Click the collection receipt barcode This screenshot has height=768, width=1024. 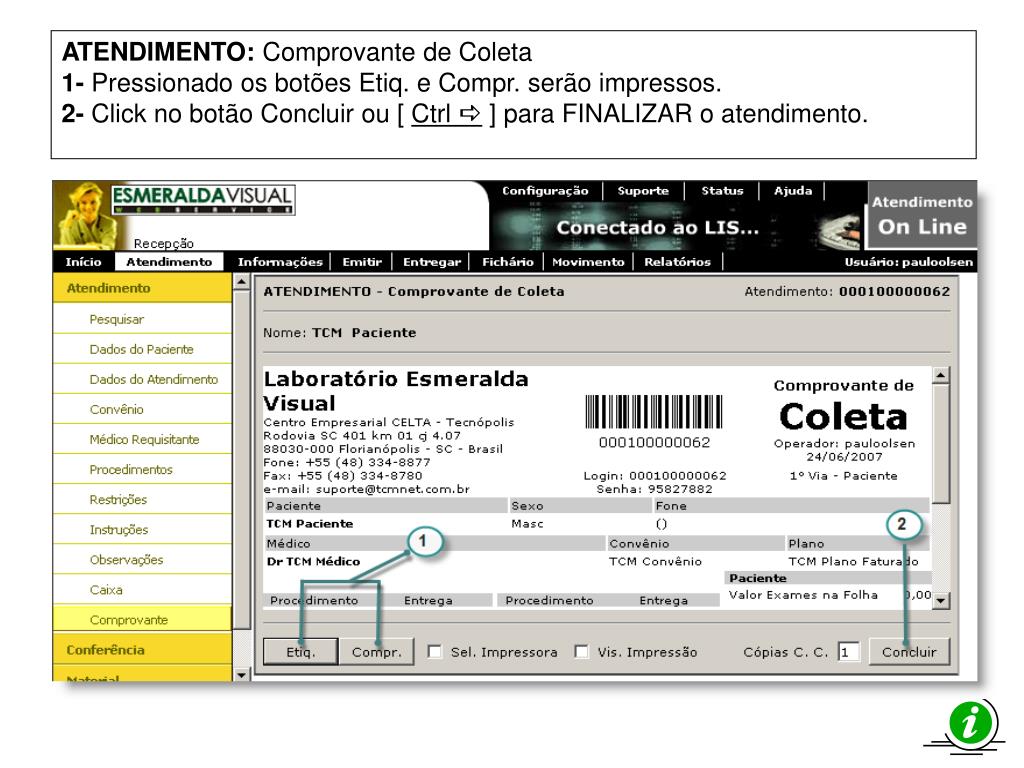pyautogui.click(x=654, y=411)
